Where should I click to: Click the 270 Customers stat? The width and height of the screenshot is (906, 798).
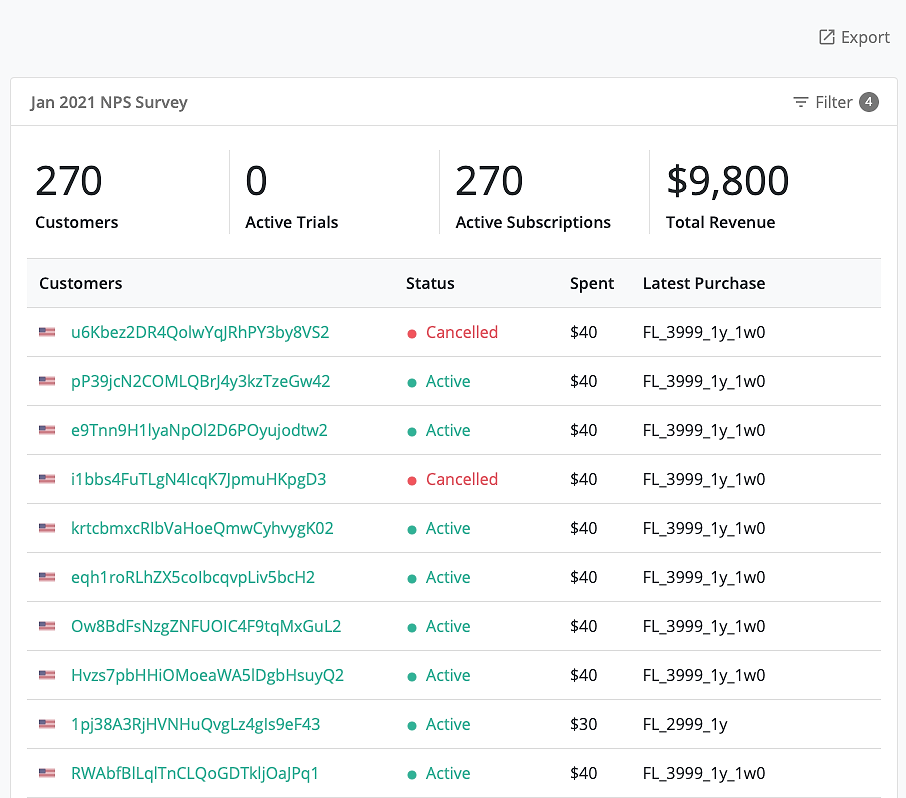tap(77, 196)
